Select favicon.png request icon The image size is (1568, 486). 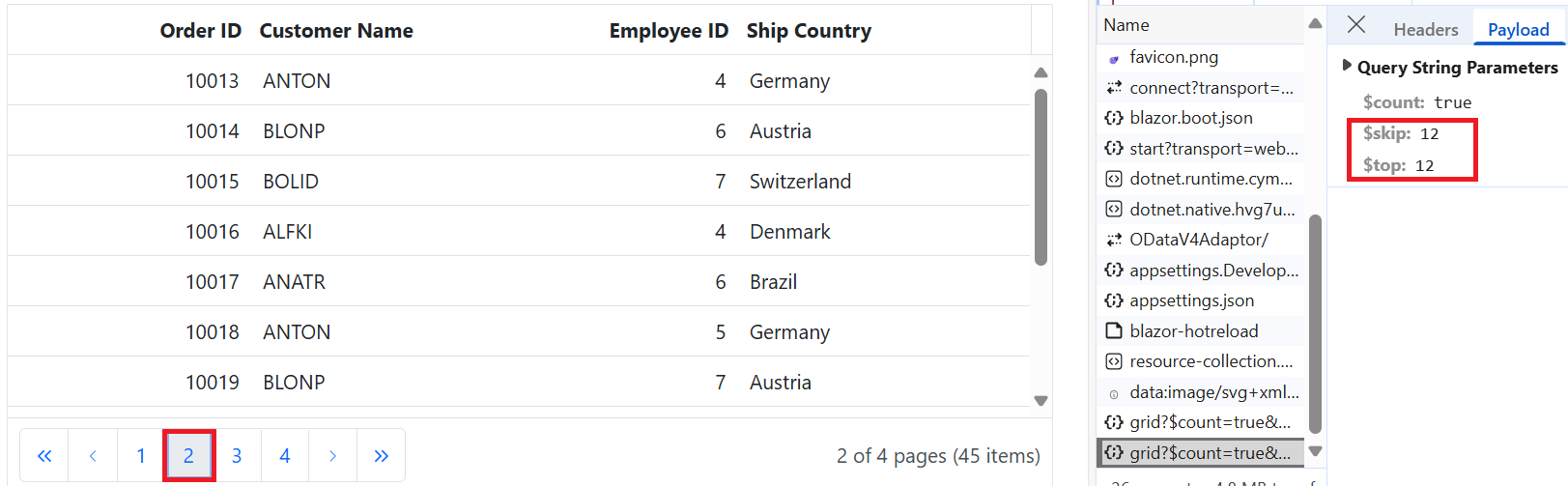point(1114,59)
